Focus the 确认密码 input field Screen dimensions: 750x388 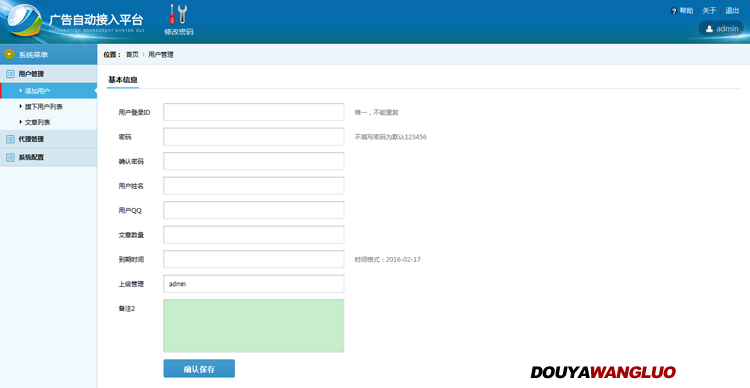(x=254, y=161)
